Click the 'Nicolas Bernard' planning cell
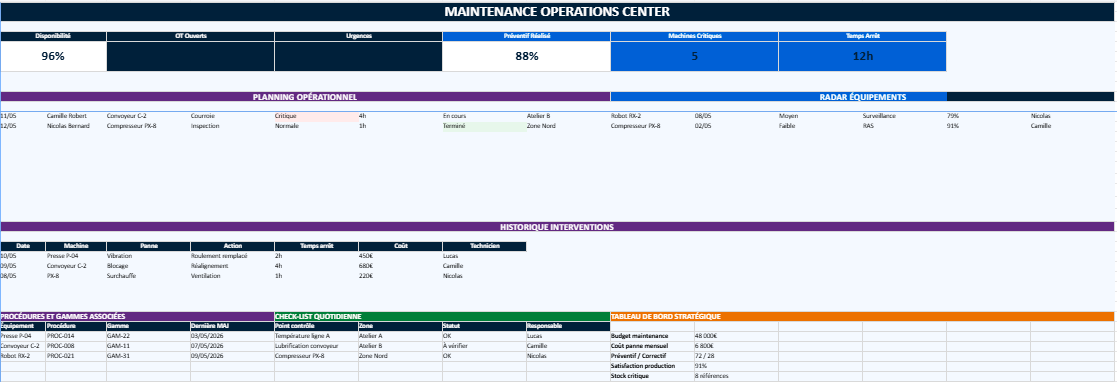Screen dimensions: 1117x382 76,126
